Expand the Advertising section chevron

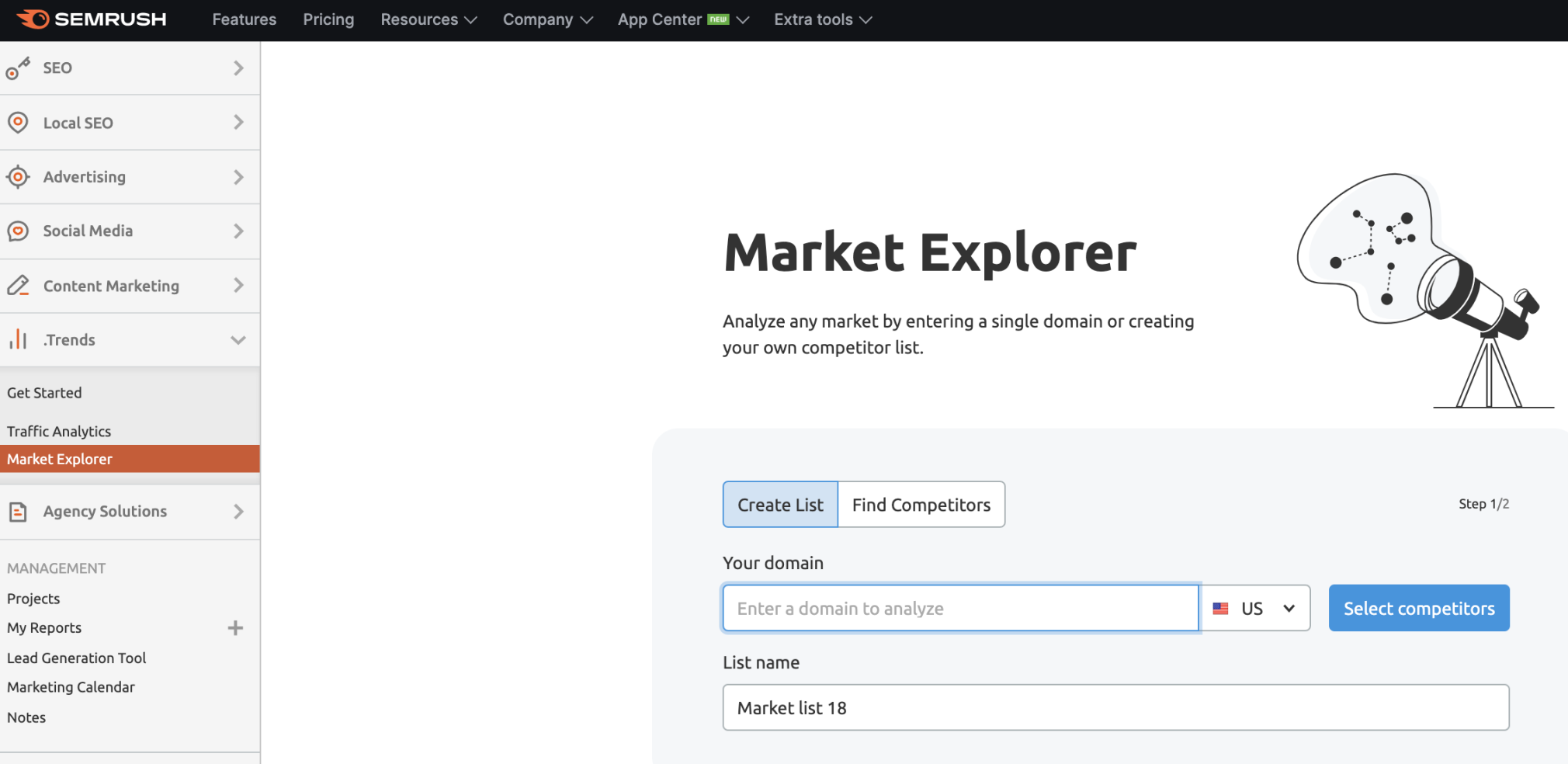pyautogui.click(x=238, y=177)
